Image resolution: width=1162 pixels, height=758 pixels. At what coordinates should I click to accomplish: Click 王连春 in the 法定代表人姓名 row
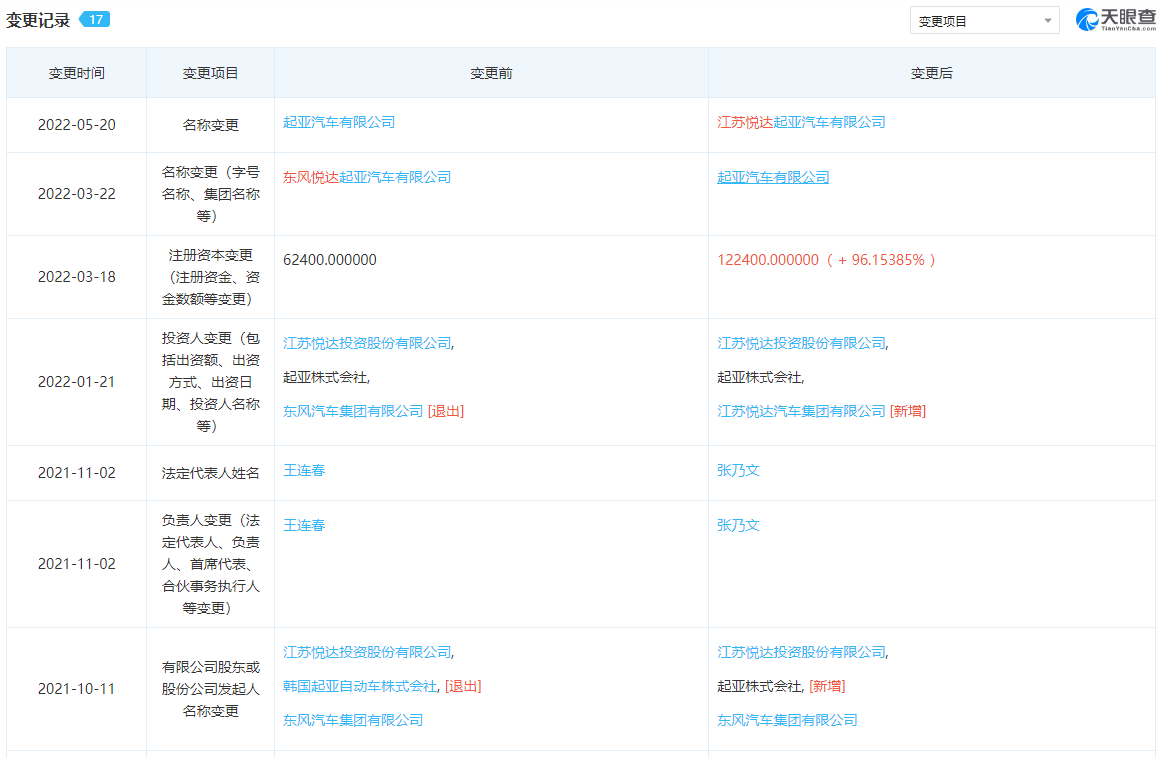(x=304, y=470)
